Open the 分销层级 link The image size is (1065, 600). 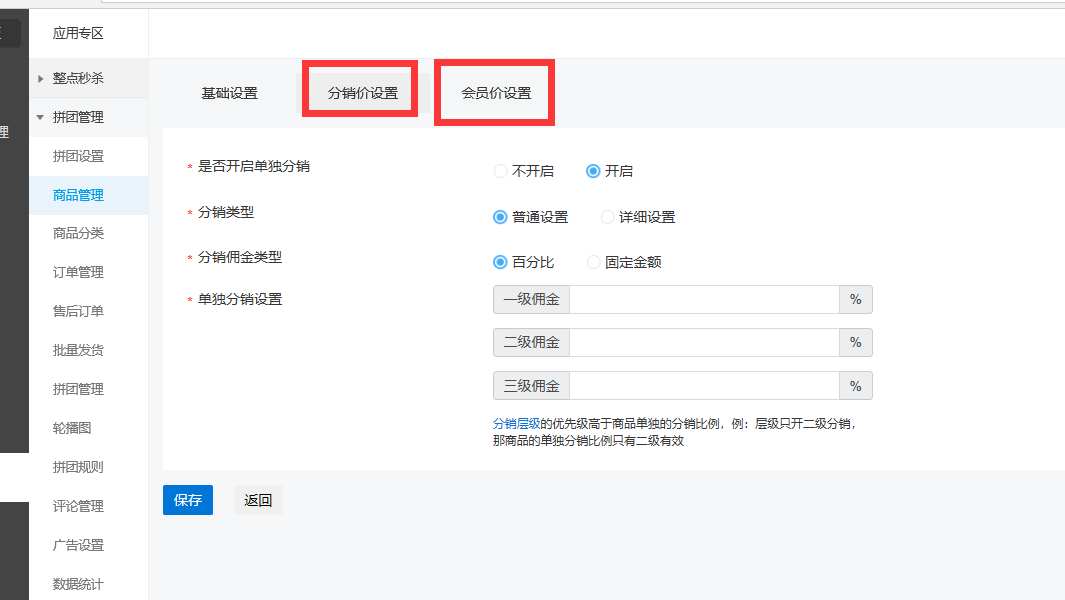pyautogui.click(x=516, y=423)
